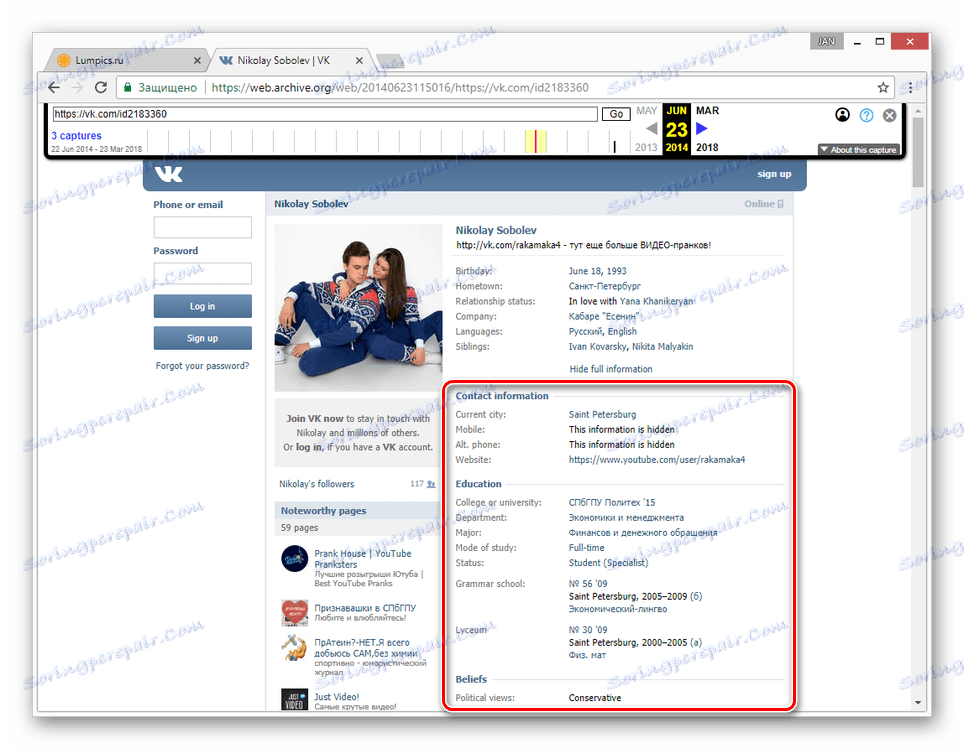The width and height of the screenshot is (964, 749).
Task: Open youtube.com/user/rakamaka4 website link
Action: (x=657, y=459)
